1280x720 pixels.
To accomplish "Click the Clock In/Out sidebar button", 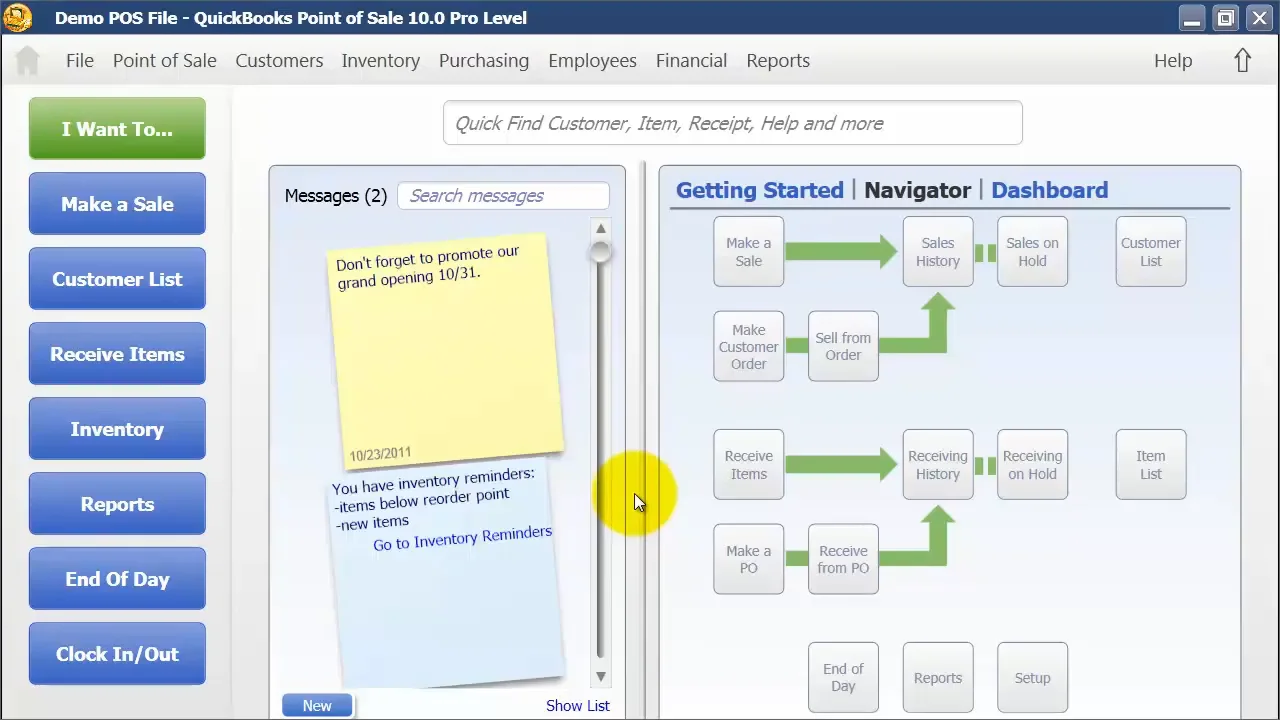I will [x=117, y=654].
